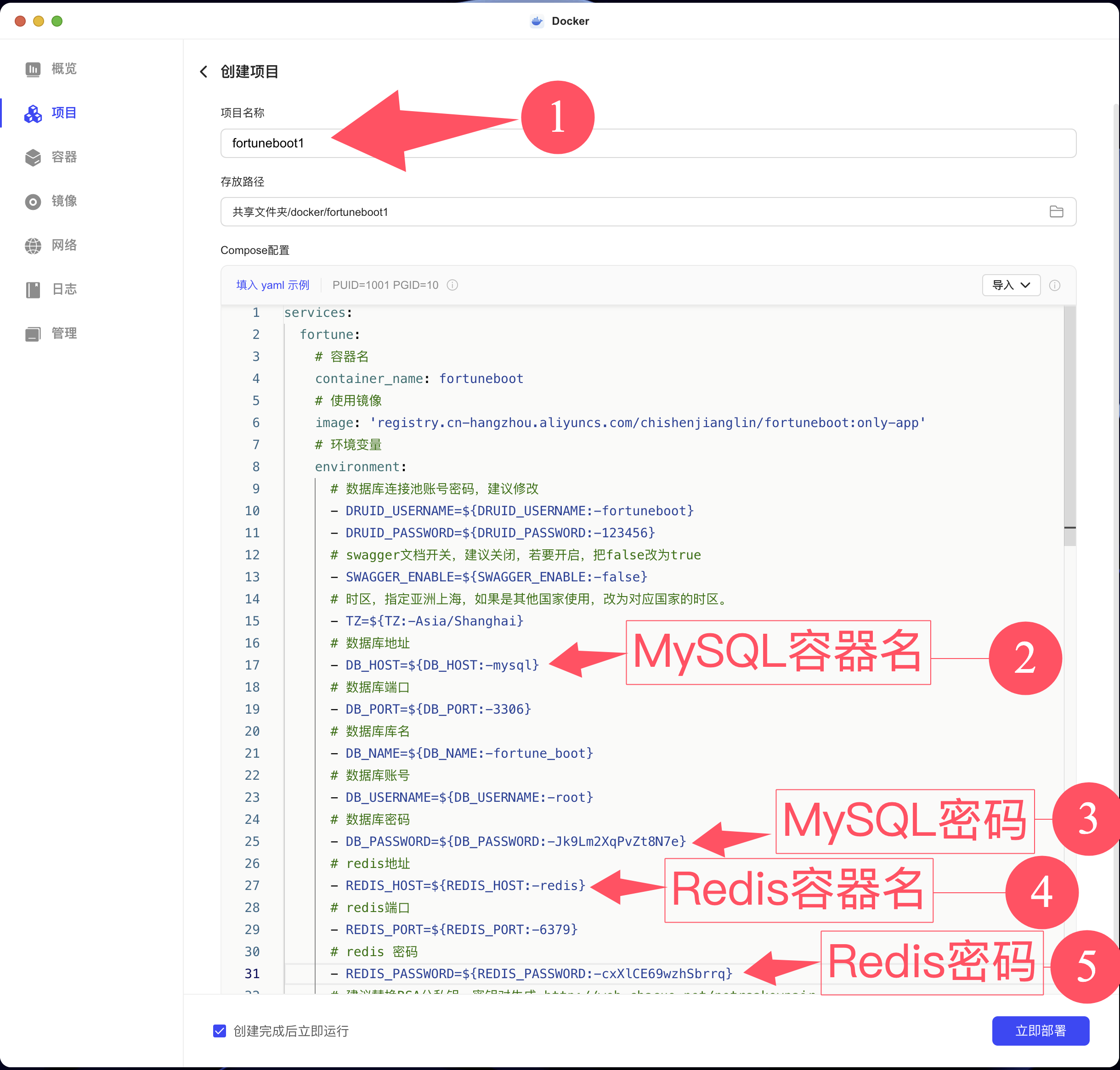Click the Projects (项目) cubes icon
The width and height of the screenshot is (1120, 1070).
point(33,113)
